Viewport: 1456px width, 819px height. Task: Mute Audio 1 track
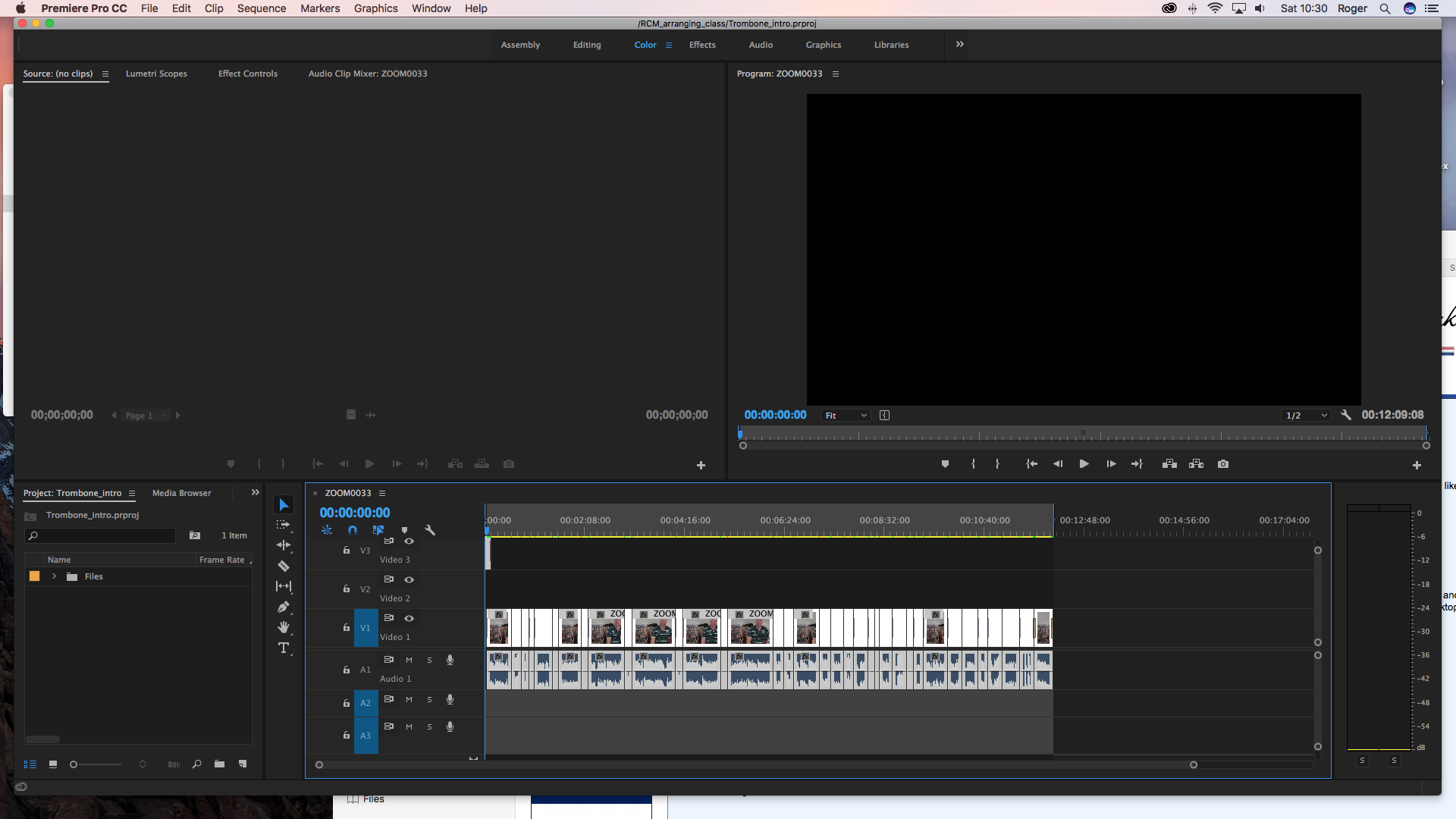point(409,660)
